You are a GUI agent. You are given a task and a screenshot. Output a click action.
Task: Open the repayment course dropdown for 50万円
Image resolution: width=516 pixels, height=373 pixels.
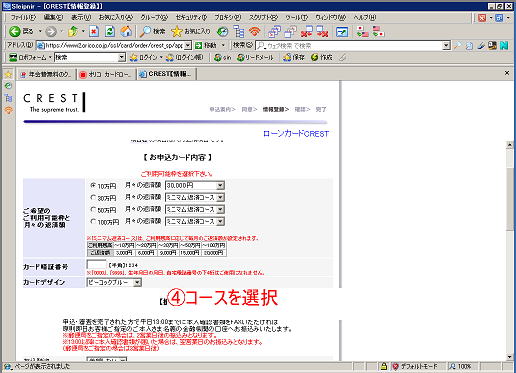pos(195,209)
